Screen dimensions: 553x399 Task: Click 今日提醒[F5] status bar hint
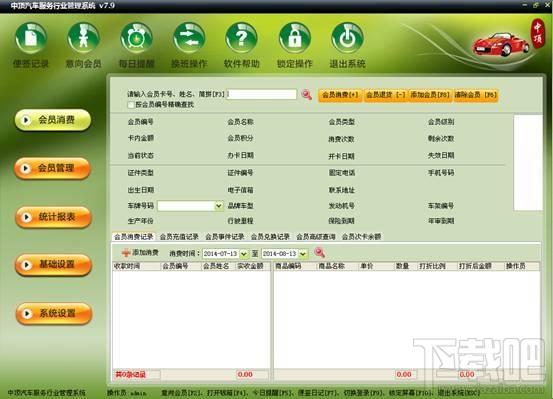coord(272,393)
